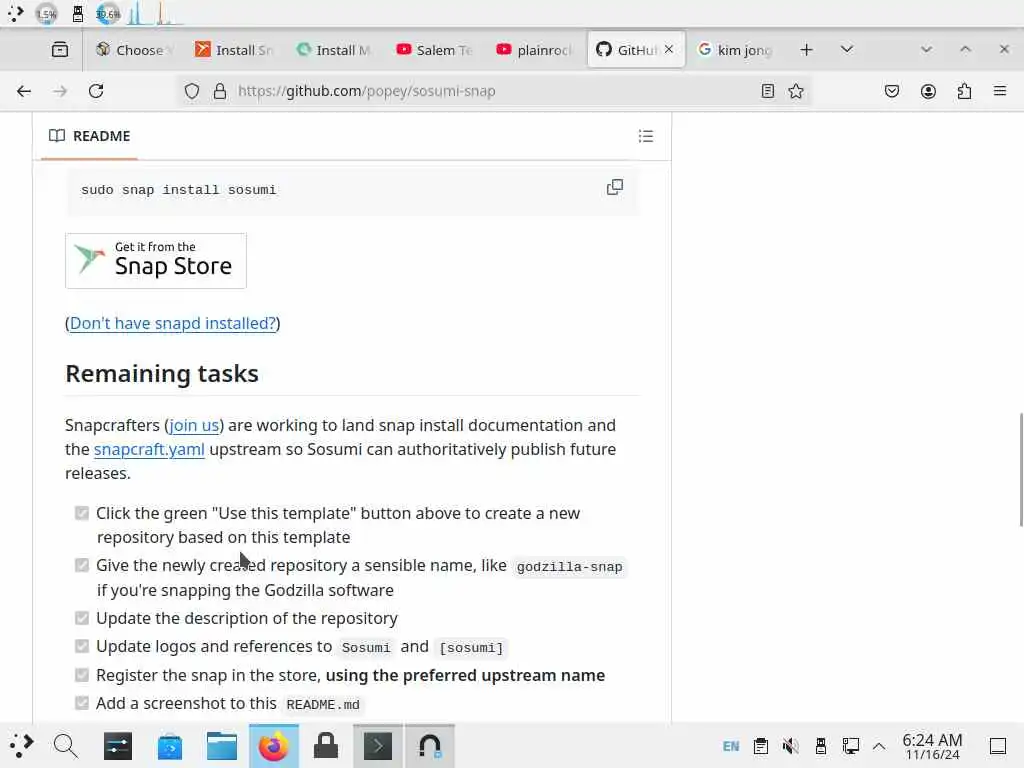The height and width of the screenshot is (768, 1024).
Task: Click the 'Remaining tasks' heading
Action: coord(162,374)
